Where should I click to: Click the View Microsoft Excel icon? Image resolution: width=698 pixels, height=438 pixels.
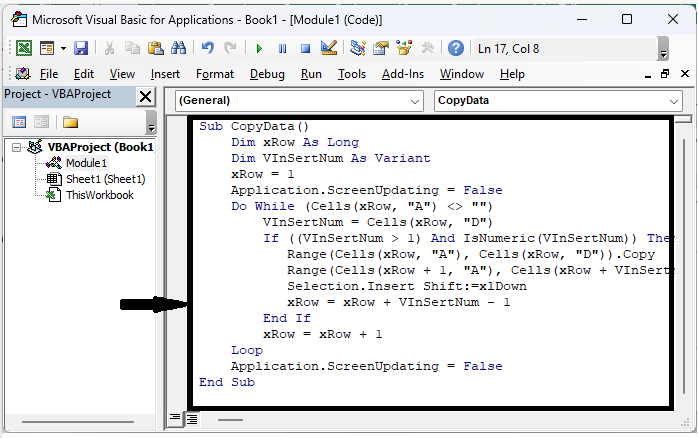click(x=24, y=48)
